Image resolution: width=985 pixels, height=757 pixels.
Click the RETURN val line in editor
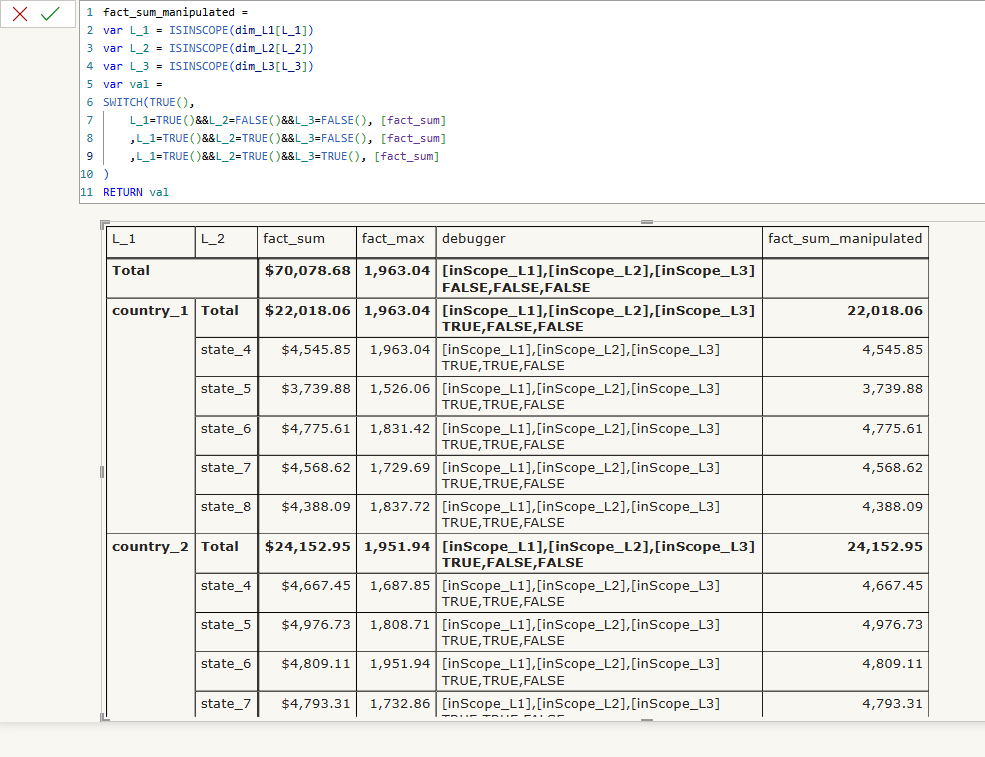(x=136, y=192)
